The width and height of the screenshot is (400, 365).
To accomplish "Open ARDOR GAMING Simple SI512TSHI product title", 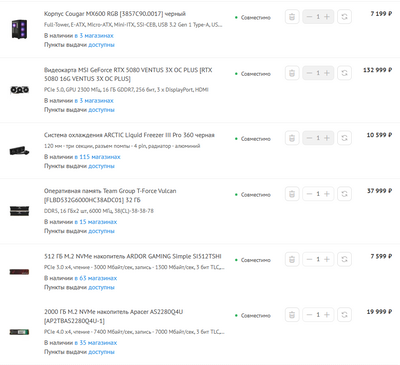I will 133,256.
